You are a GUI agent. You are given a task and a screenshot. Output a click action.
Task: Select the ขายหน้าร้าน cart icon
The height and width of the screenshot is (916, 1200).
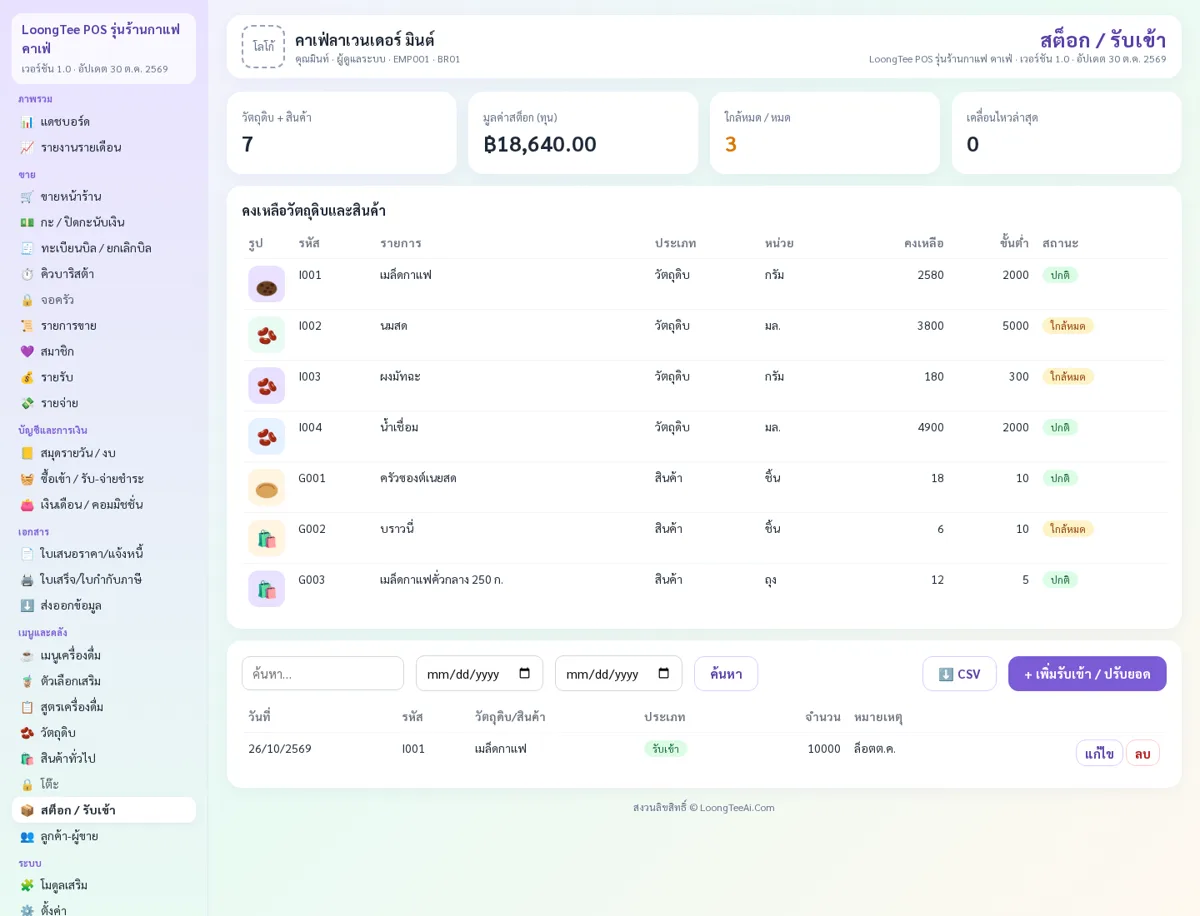[x=27, y=197]
